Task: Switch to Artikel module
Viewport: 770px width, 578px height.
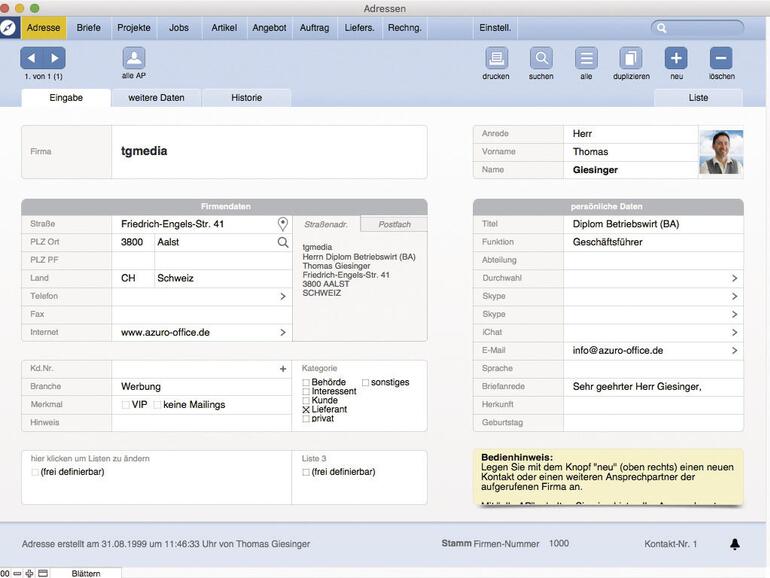Action: 224,28
